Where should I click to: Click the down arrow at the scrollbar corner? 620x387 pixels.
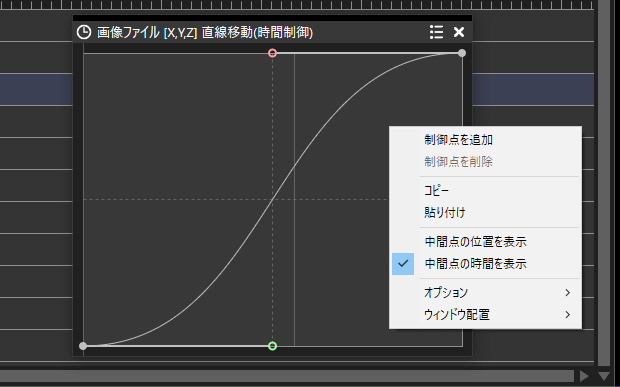click(604, 376)
